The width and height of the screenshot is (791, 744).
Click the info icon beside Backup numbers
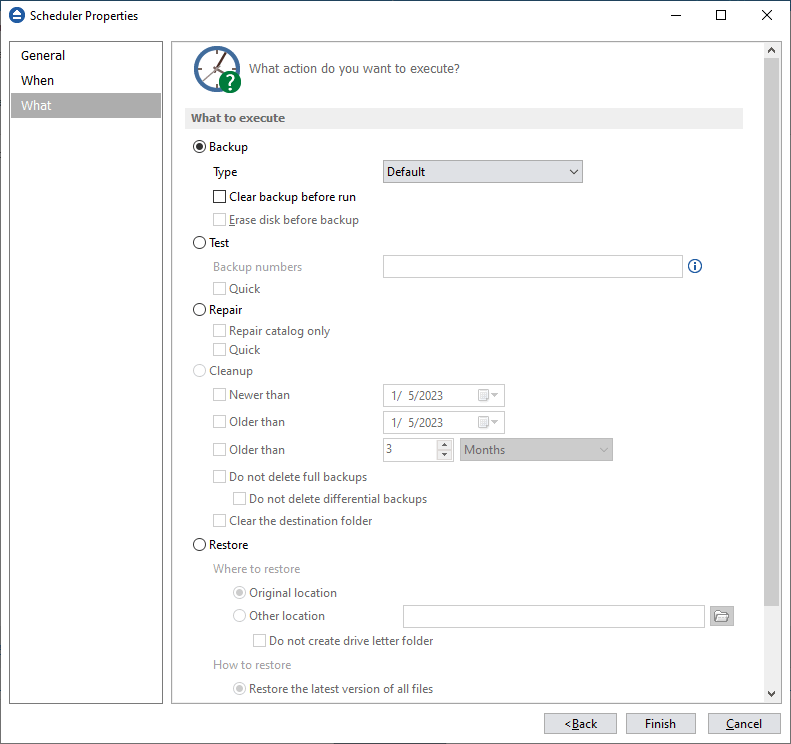click(696, 266)
